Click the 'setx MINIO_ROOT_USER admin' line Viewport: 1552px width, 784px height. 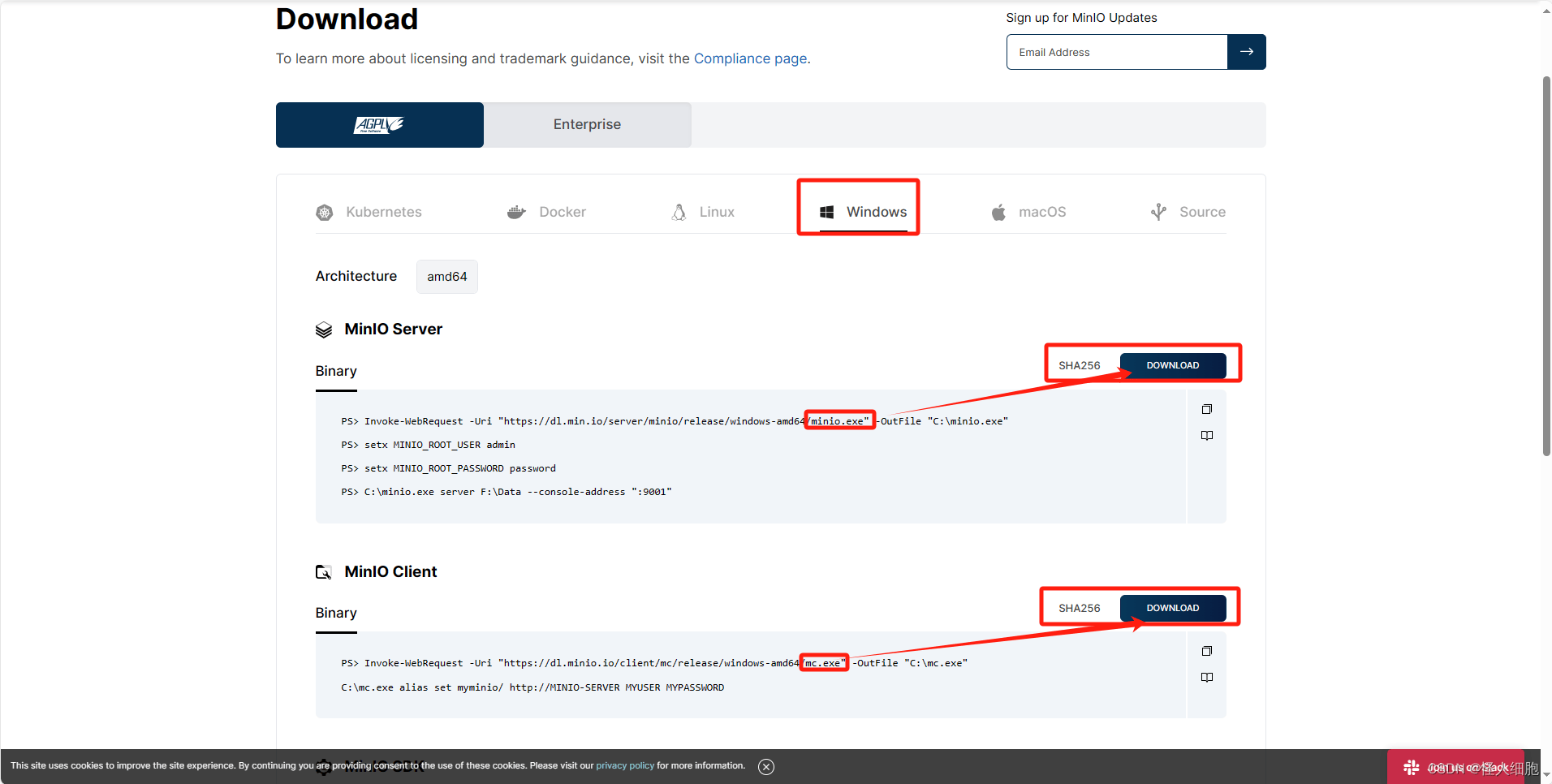coord(429,445)
